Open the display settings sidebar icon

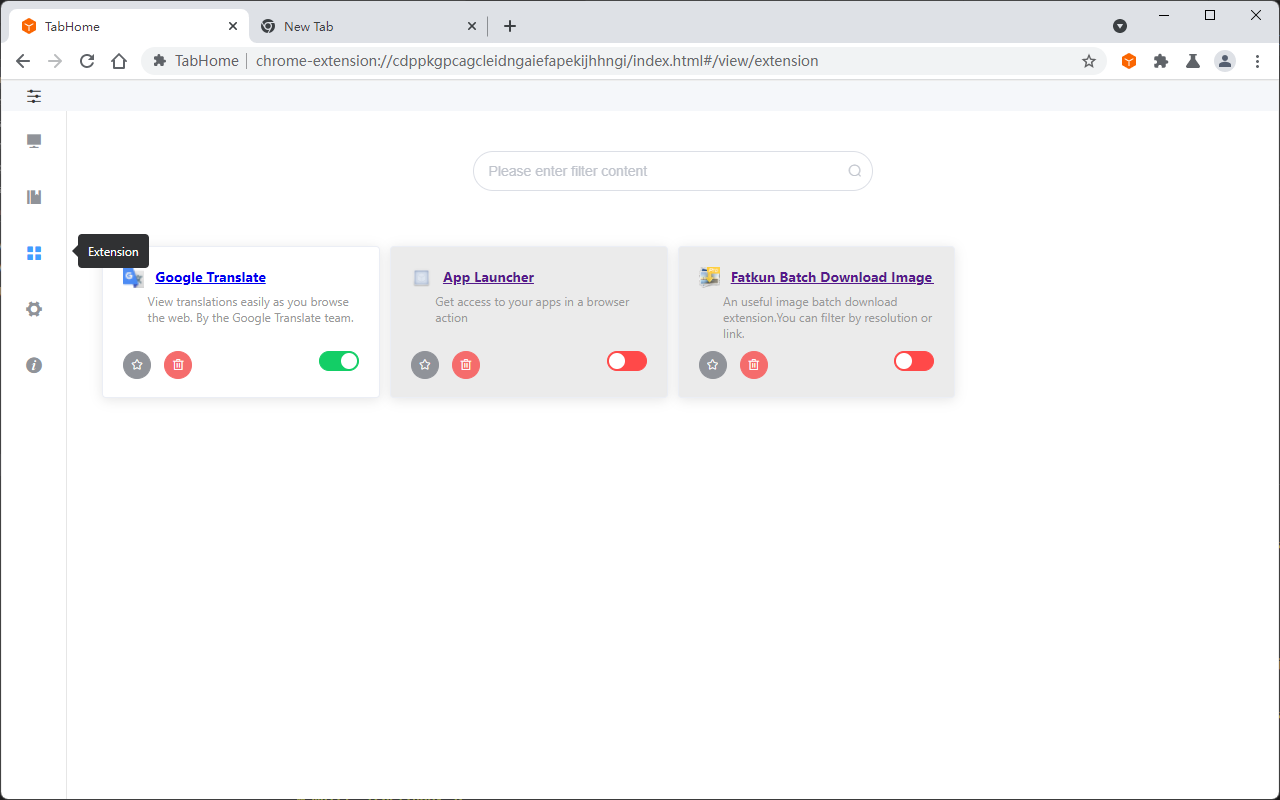click(33, 140)
